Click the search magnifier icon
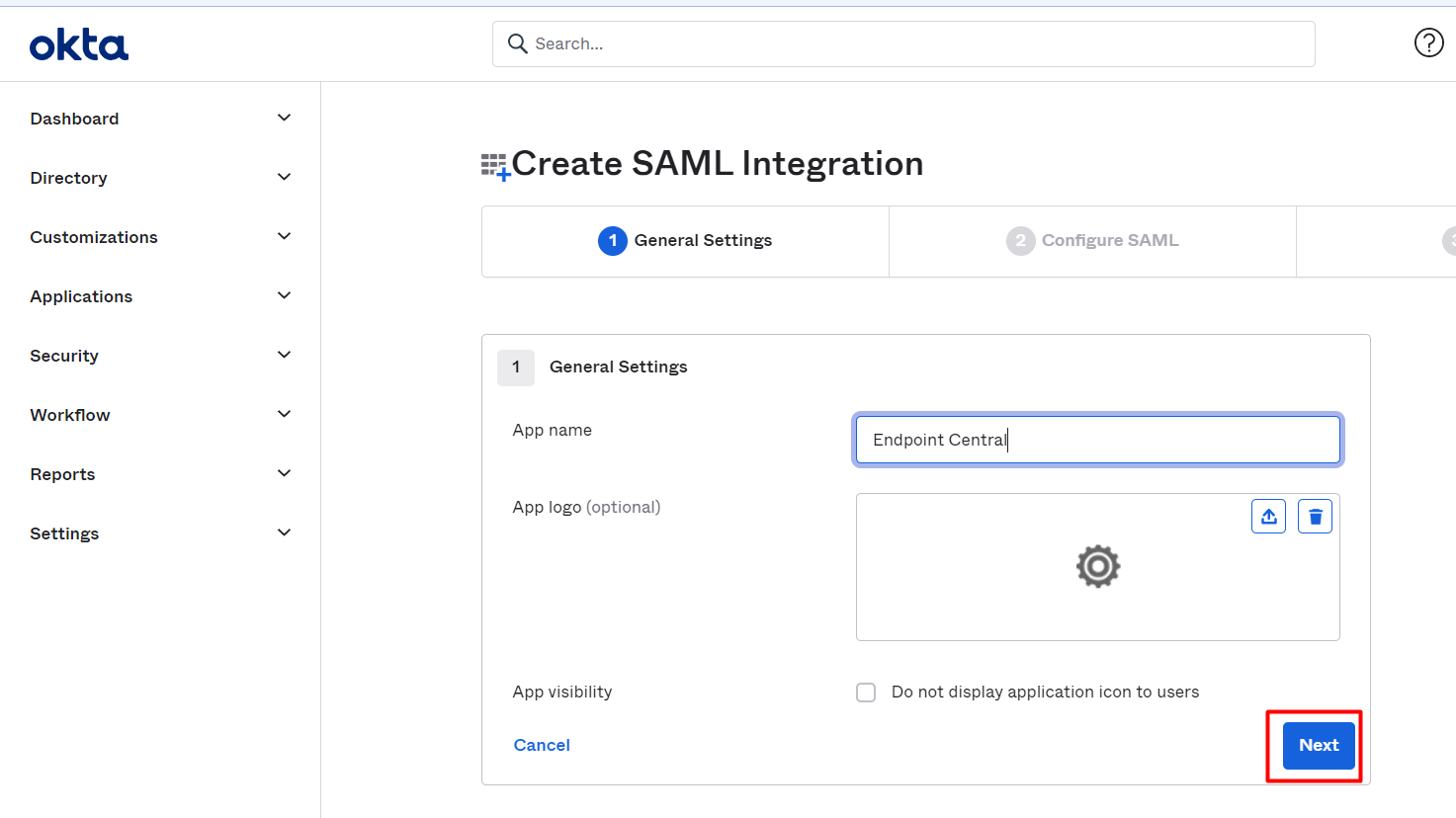The width and height of the screenshot is (1456, 818). [x=517, y=43]
